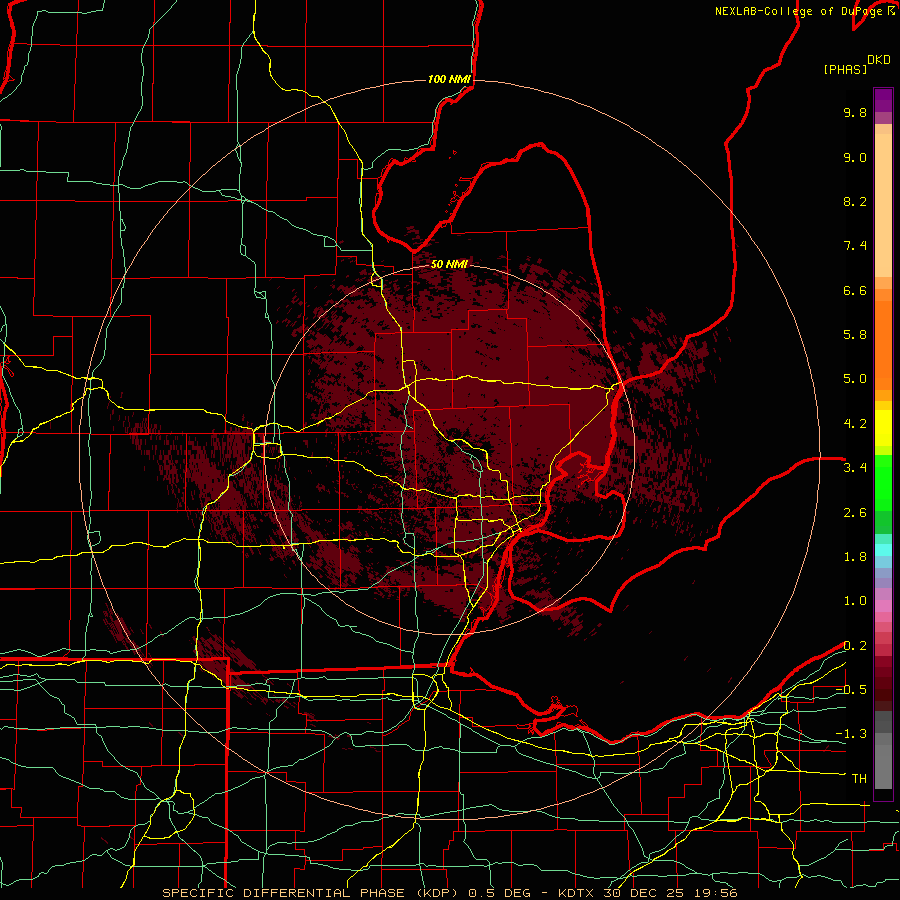The height and width of the screenshot is (900, 900).
Task: Pick the light peach band on the color scale
Action: (883, 205)
